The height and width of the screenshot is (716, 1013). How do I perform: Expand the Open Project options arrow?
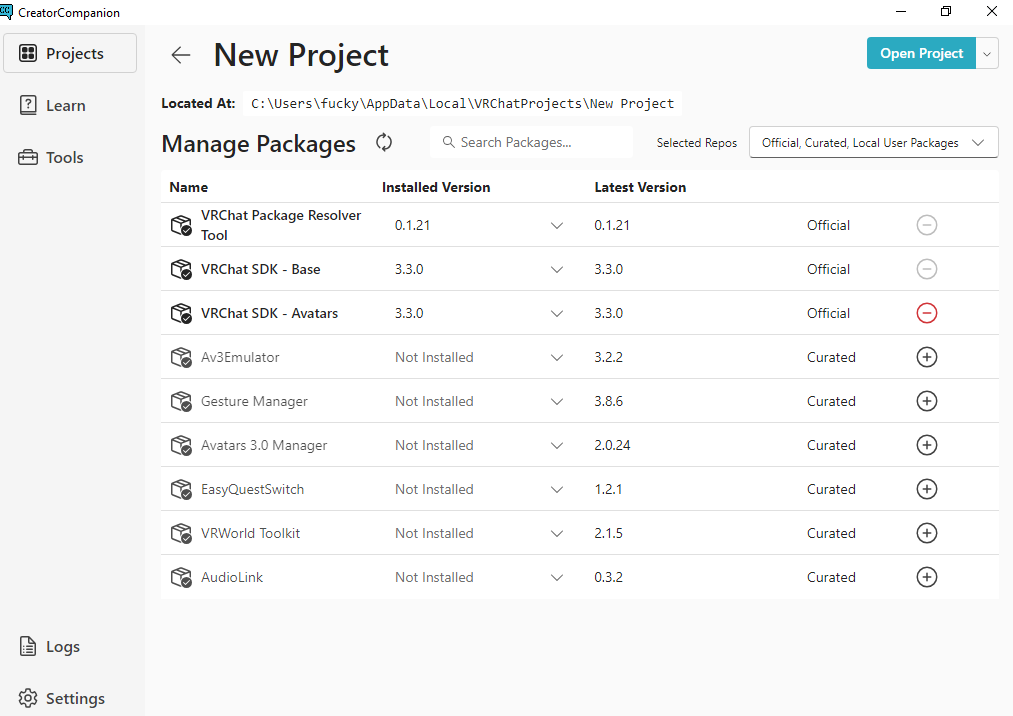(x=987, y=53)
